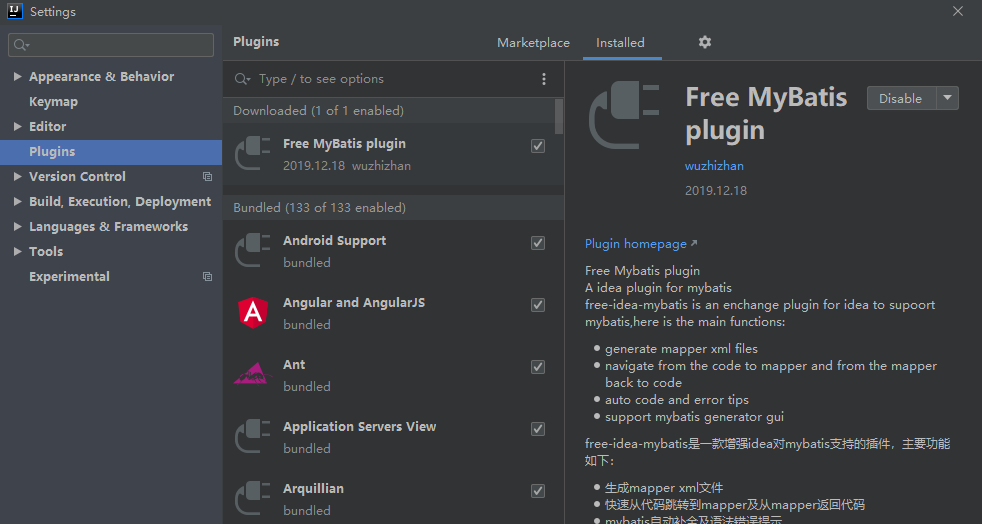Expand the Languages & Frameworks node
This screenshot has height=524, width=982.
17,227
